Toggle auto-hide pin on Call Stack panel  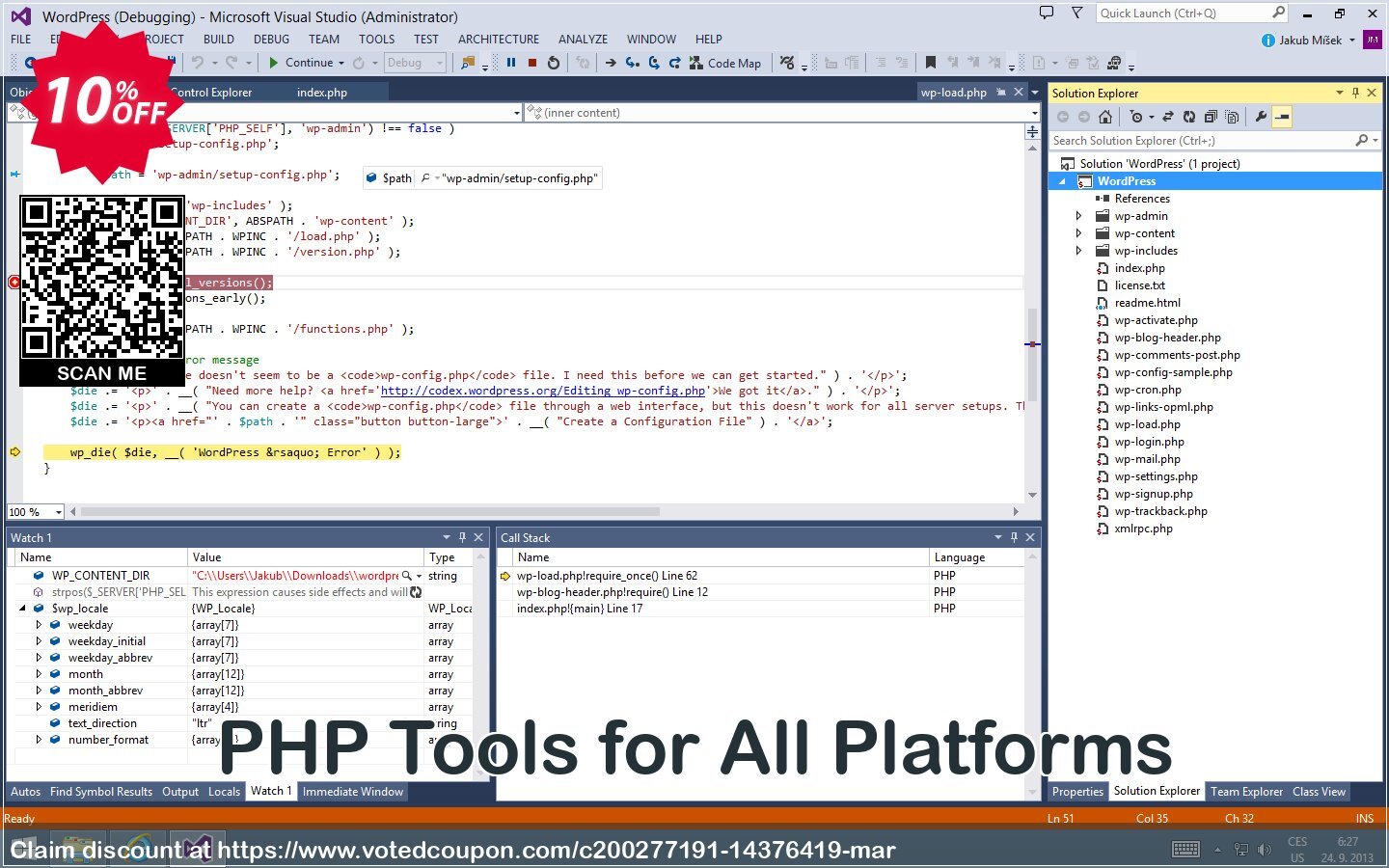coord(1014,537)
